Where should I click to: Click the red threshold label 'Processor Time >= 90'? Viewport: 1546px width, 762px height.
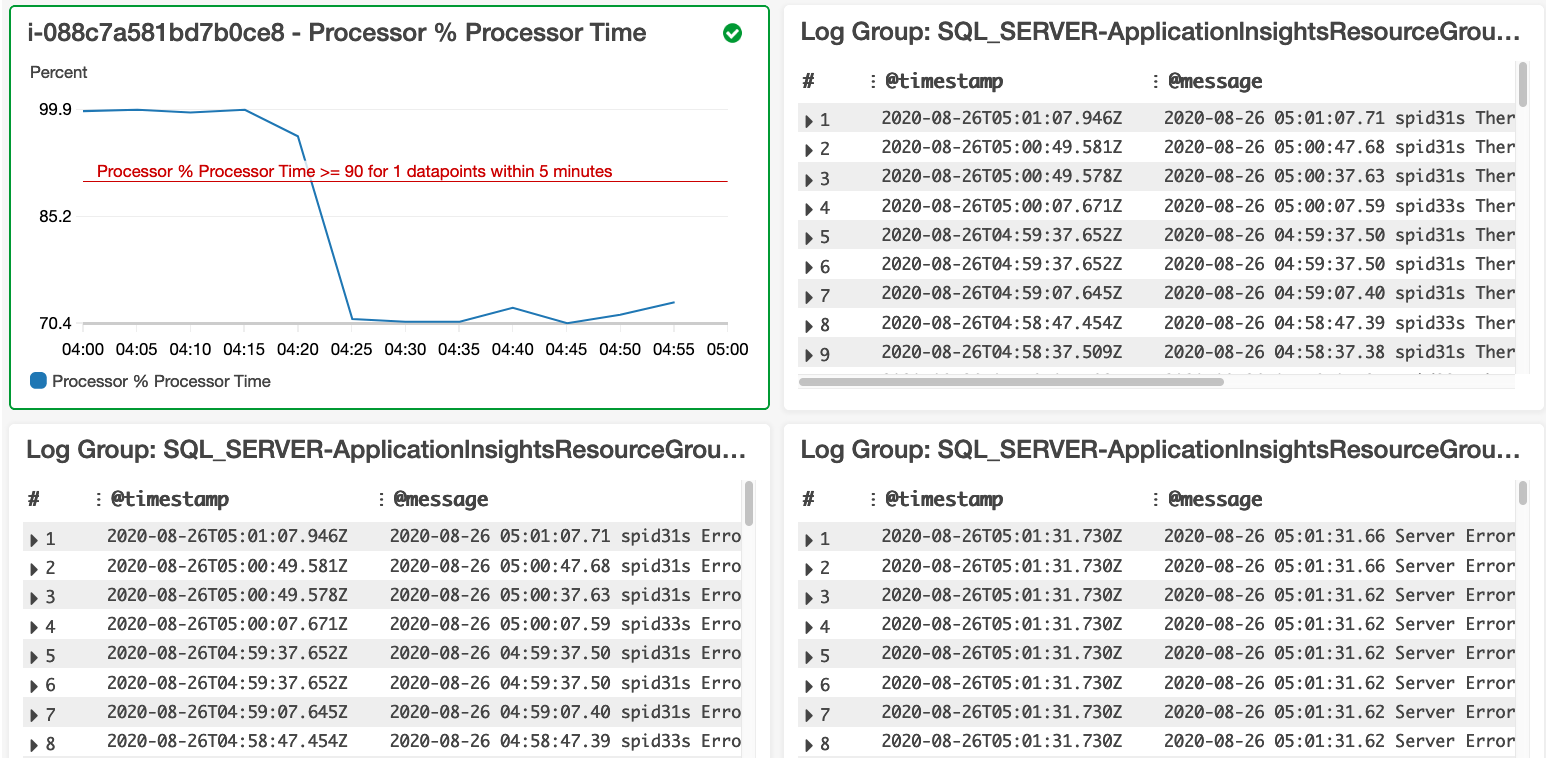point(354,172)
